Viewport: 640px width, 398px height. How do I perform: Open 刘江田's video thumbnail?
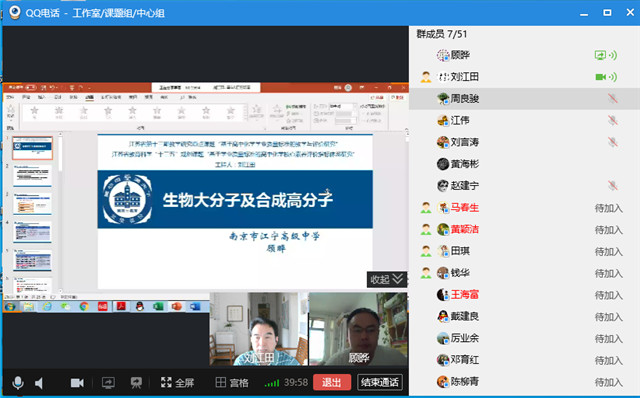coord(259,329)
